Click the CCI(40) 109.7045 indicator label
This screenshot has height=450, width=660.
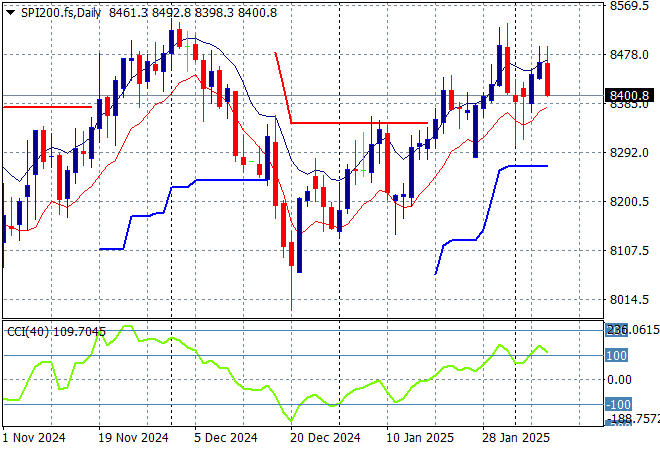(x=56, y=332)
